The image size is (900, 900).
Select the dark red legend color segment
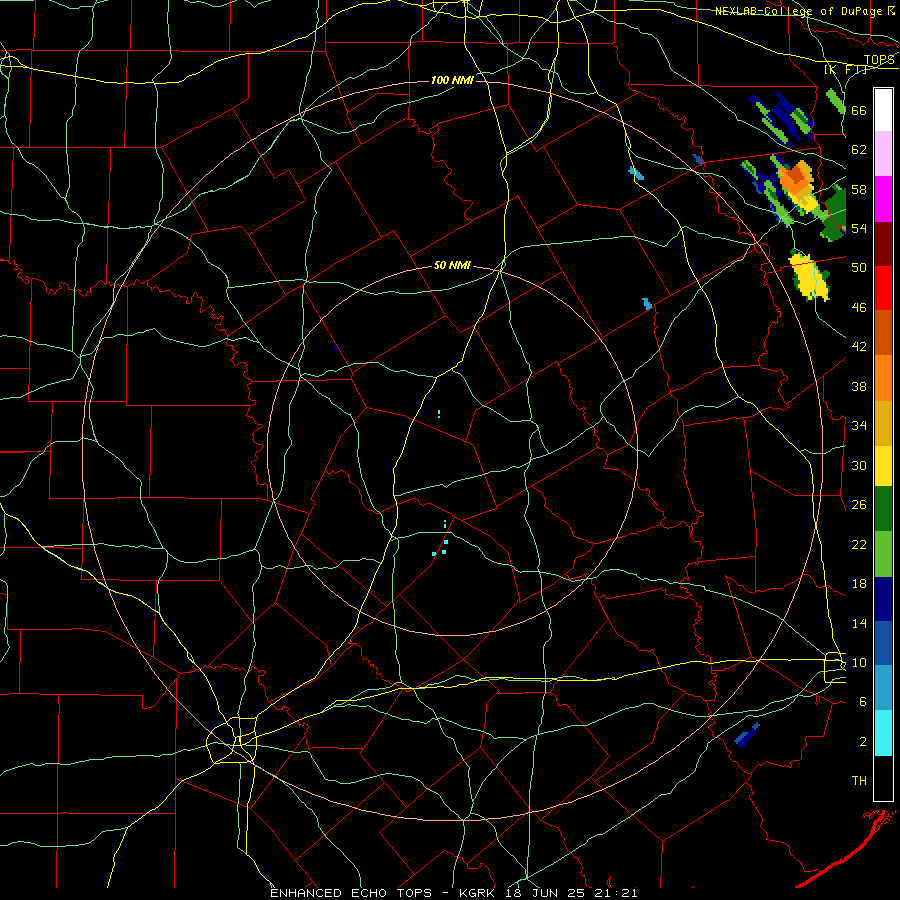point(883,243)
